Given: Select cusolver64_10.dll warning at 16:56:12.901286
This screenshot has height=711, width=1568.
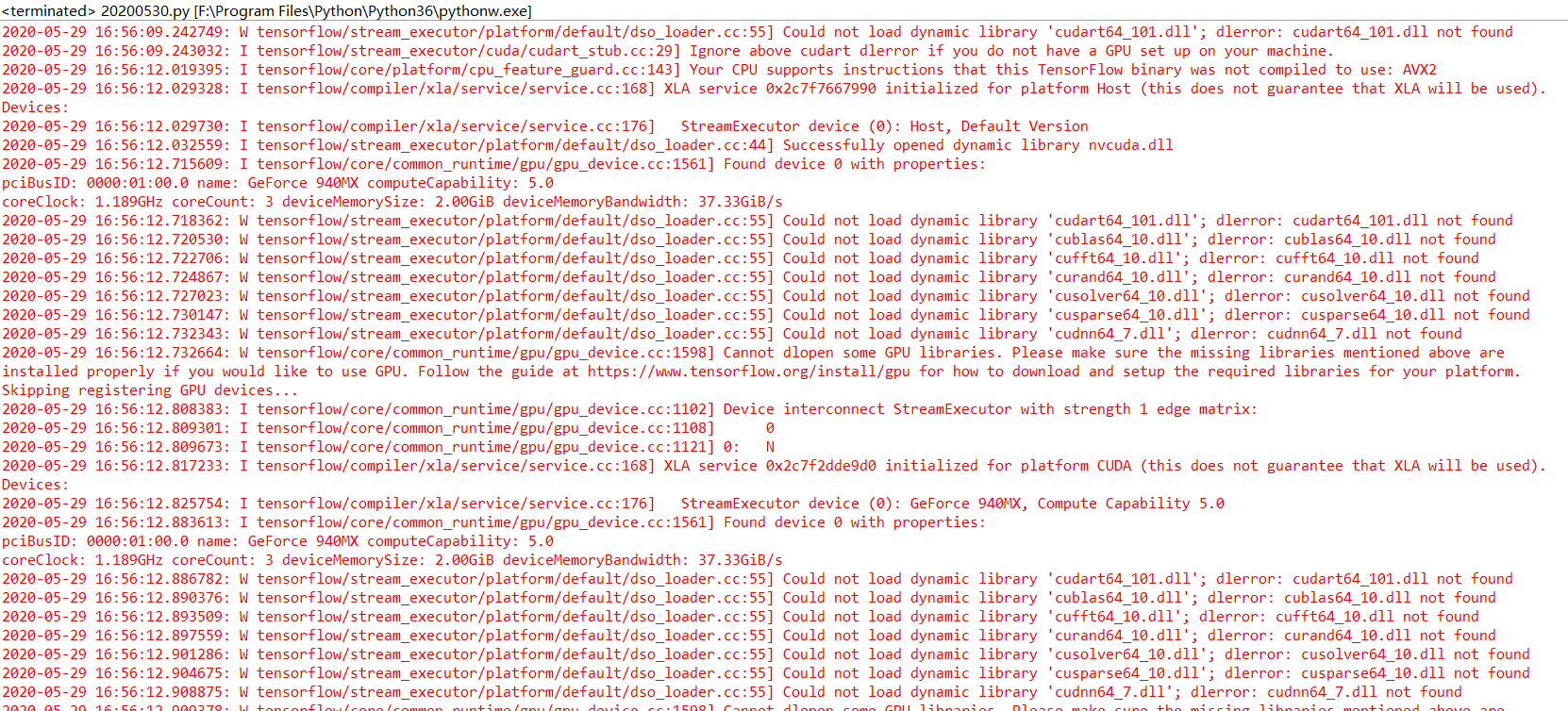Looking at the screenshot, I should point(766,654).
